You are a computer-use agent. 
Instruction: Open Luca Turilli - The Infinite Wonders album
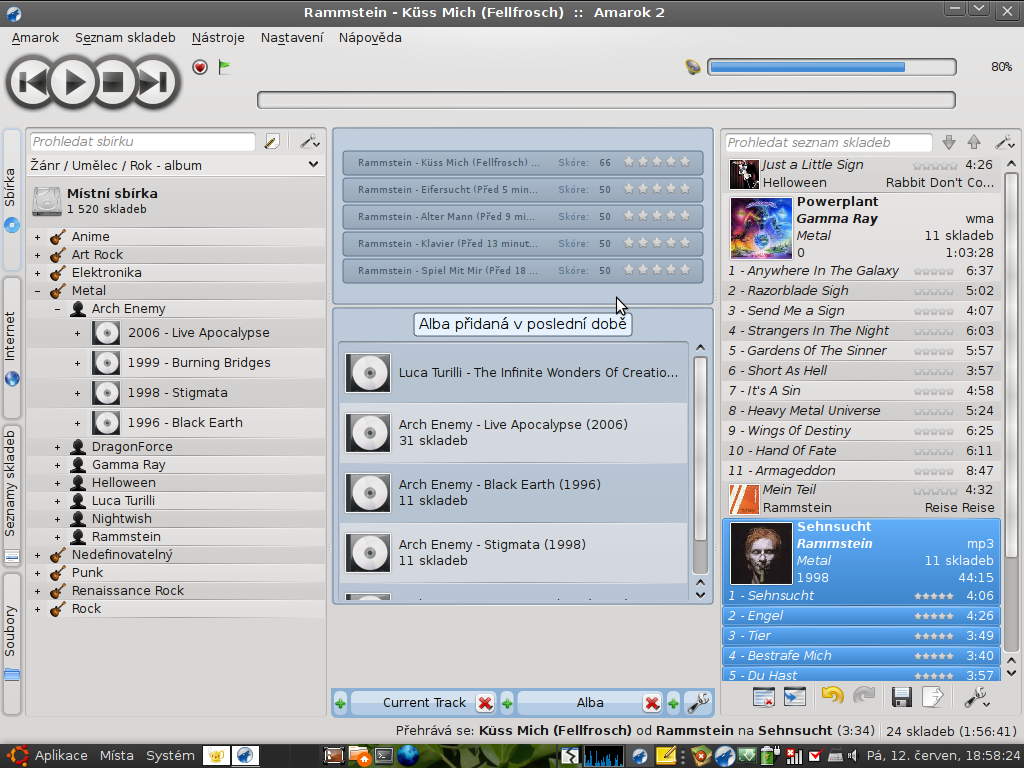pyautogui.click(x=513, y=373)
